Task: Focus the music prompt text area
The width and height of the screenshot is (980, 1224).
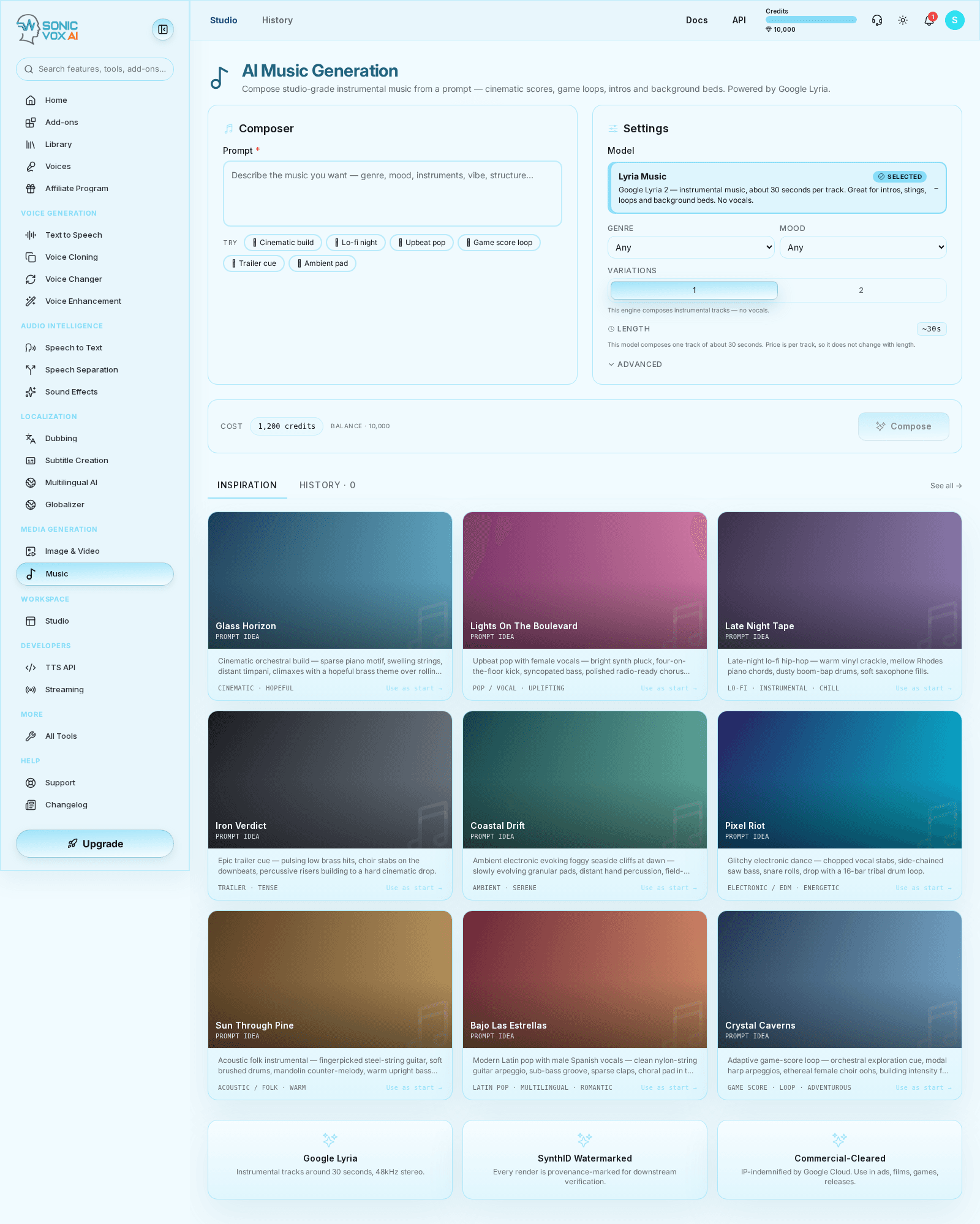Action: pyautogui.click(x=393, y=194)
